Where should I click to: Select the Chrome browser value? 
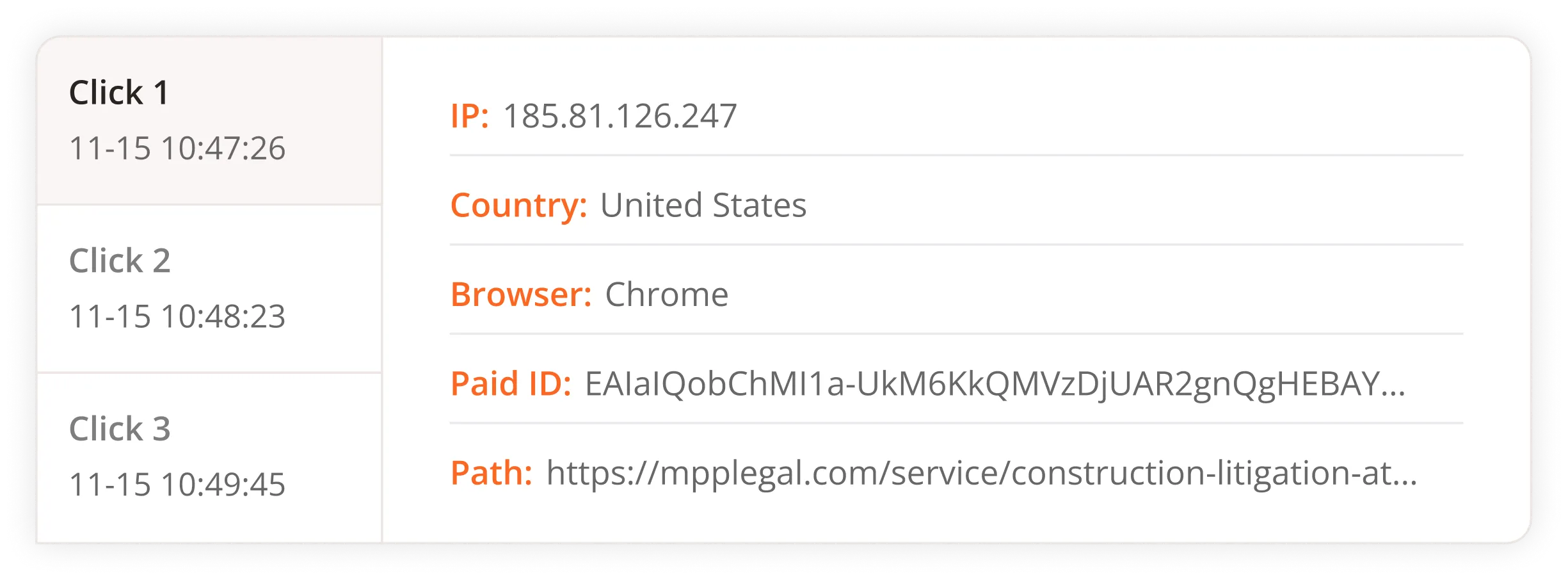tap(666, 294)
